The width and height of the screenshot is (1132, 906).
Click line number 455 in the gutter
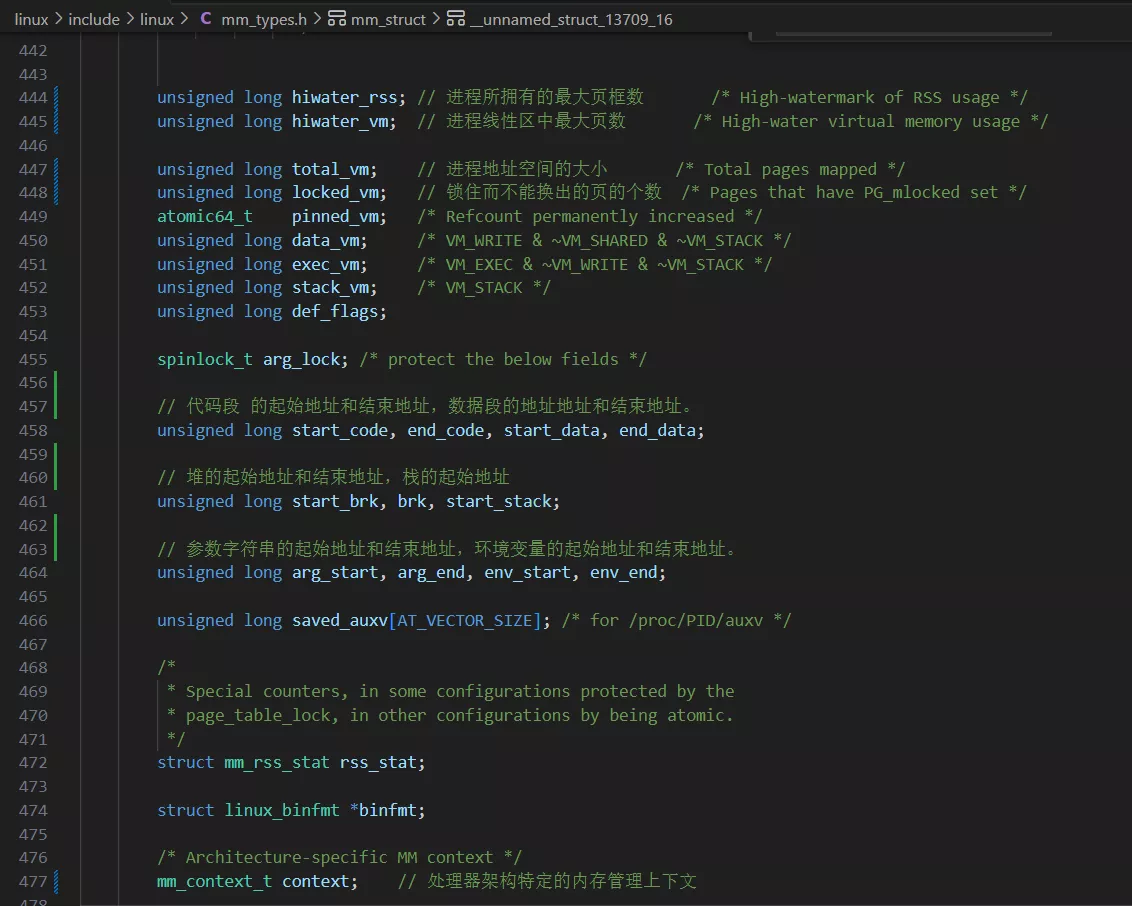[33, 359]
